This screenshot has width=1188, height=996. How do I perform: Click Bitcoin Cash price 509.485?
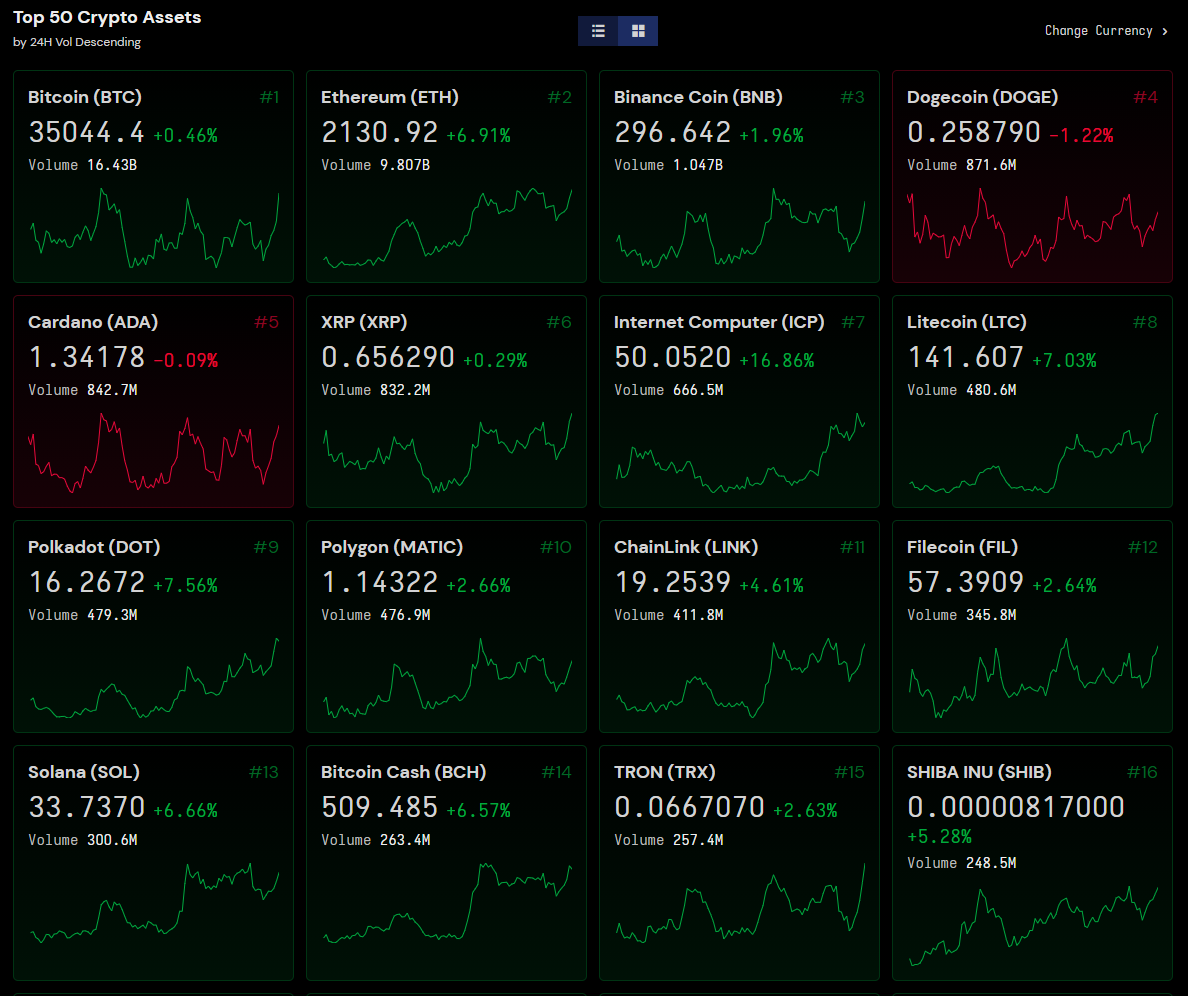(380, 807)
